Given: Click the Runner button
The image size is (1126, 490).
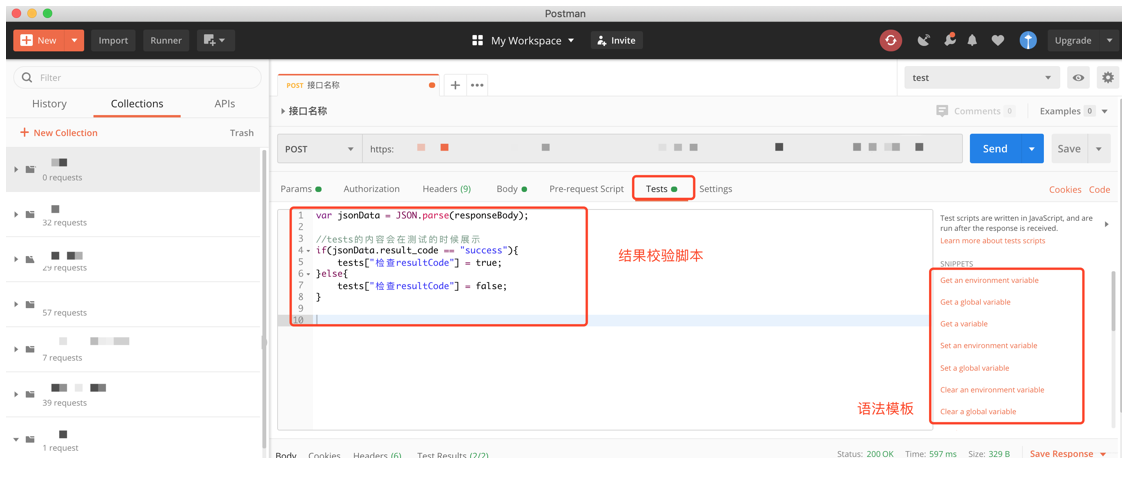Looking at the screenshot, I should tap(166, 40).
